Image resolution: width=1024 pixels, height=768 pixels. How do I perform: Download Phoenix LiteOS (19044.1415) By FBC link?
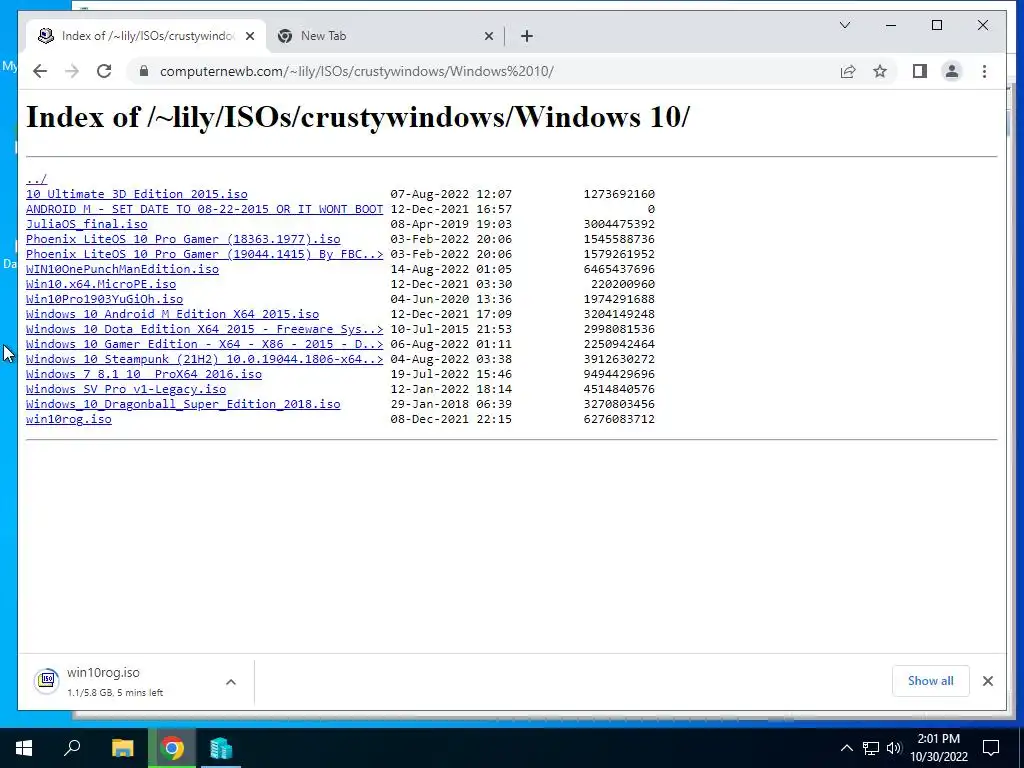coord(204,254)
